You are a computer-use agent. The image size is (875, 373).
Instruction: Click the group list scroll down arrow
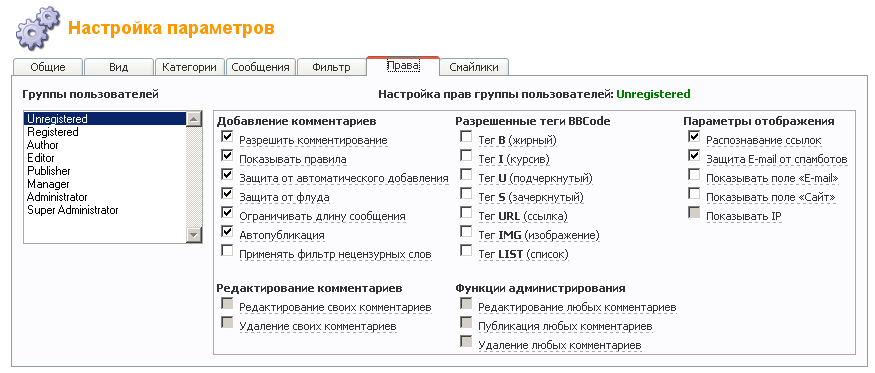click(194, 235)
